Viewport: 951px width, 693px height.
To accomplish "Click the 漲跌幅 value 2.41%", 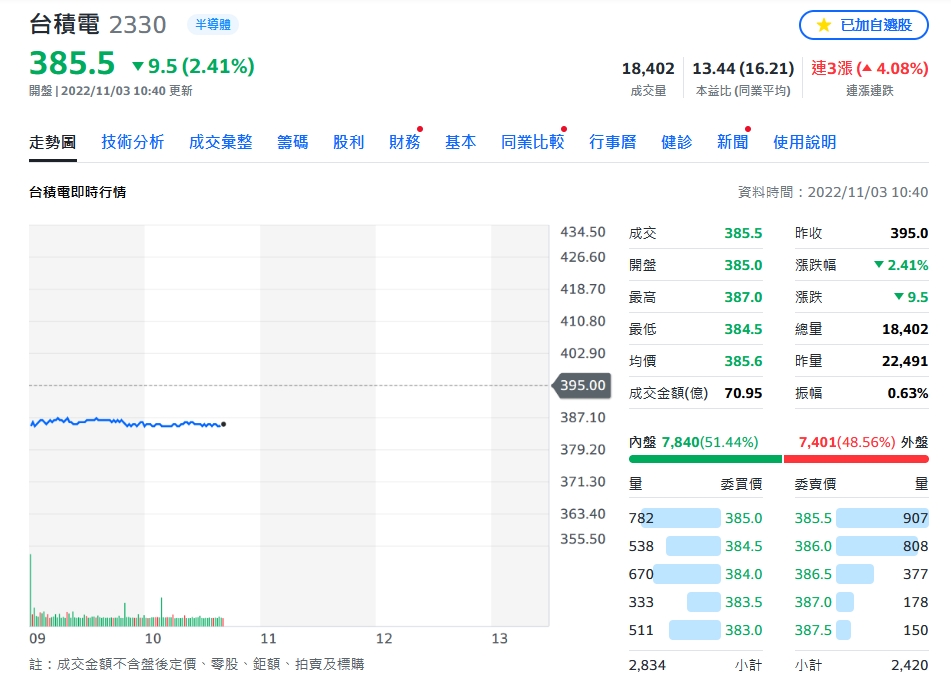I will pos(901,266).
